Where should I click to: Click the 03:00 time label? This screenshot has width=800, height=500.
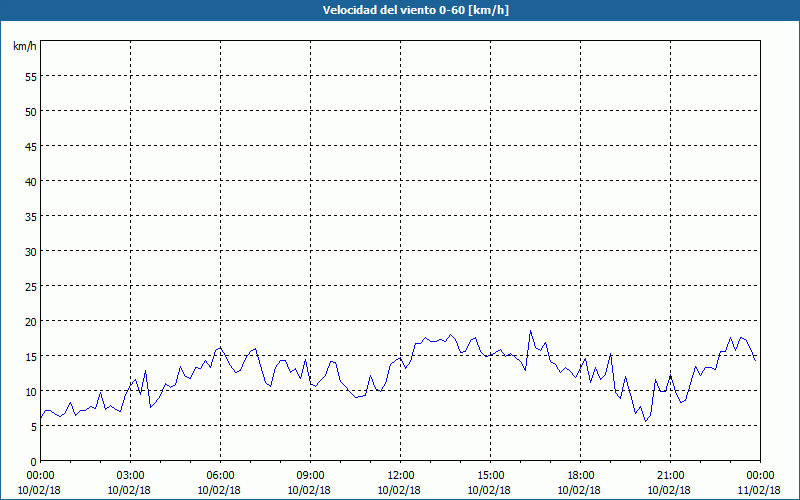[x=130, y=476]
